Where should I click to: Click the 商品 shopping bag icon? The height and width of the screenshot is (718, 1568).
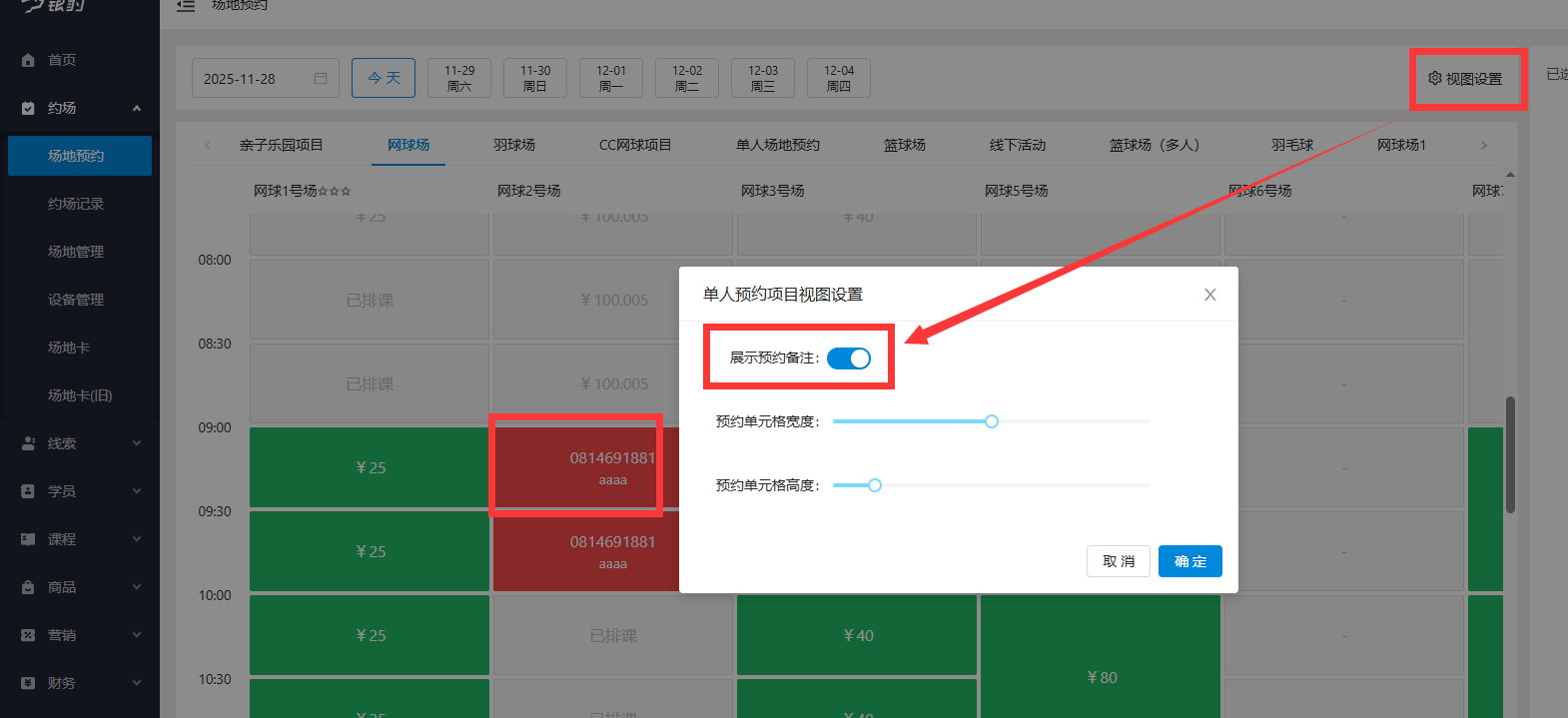28,587
